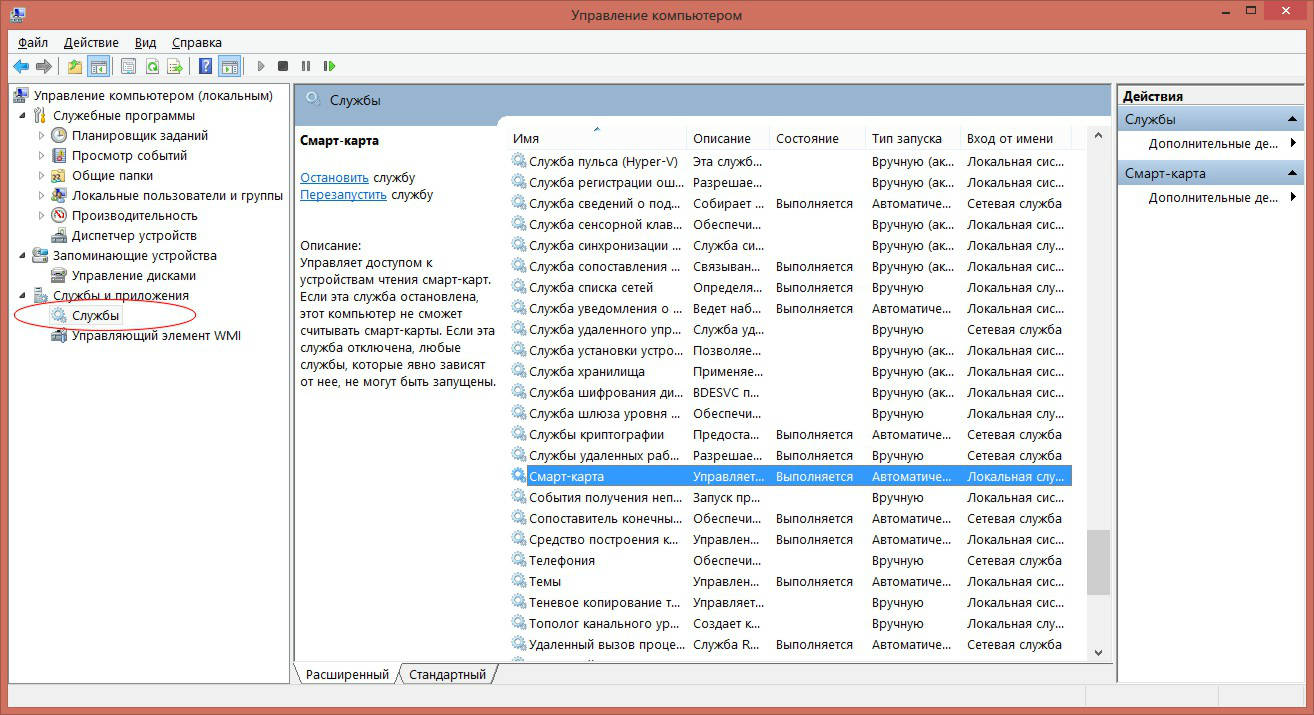Click the vertical scrollbar thumb in services list
Viewport: 1314px width, 715px height.
coord(1098,562)
